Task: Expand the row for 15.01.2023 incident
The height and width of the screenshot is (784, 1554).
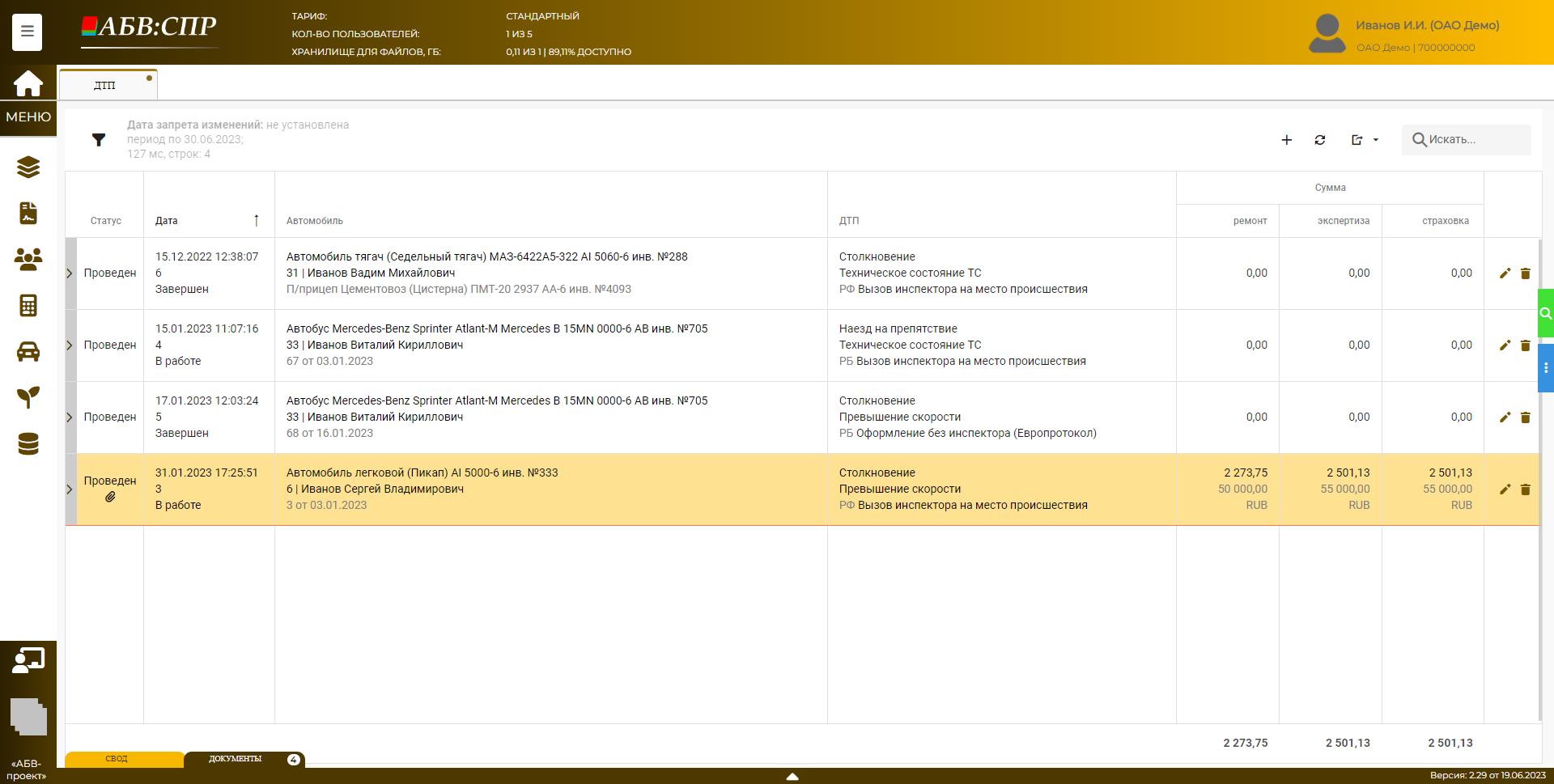Action: point(69,345)
